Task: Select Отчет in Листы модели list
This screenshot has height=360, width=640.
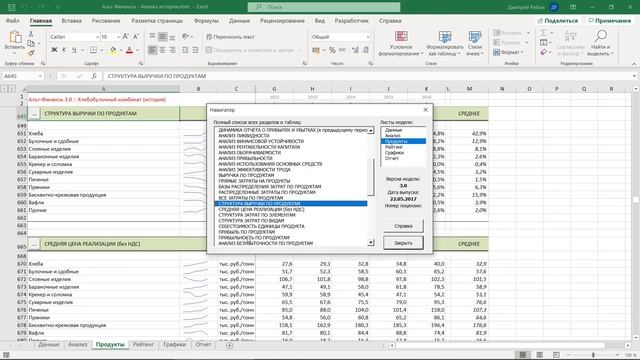Action: (391, 158)
